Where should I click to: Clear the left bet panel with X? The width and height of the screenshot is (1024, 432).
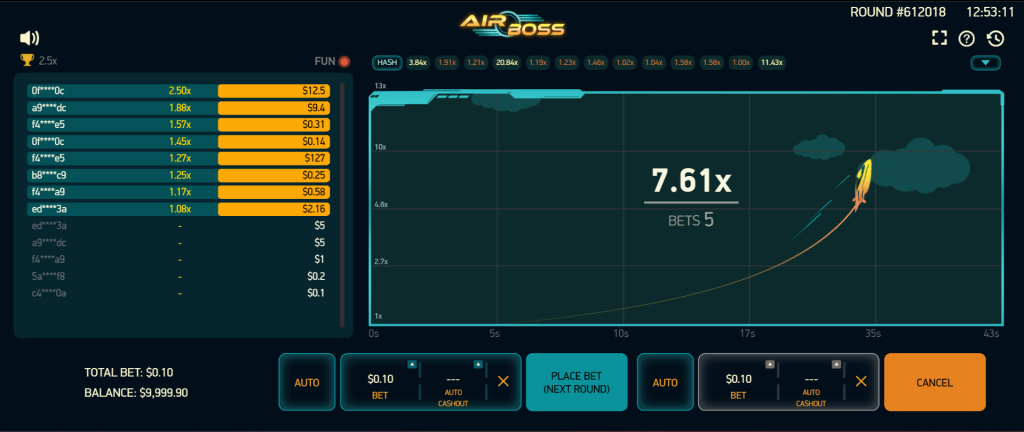[503, 381]
